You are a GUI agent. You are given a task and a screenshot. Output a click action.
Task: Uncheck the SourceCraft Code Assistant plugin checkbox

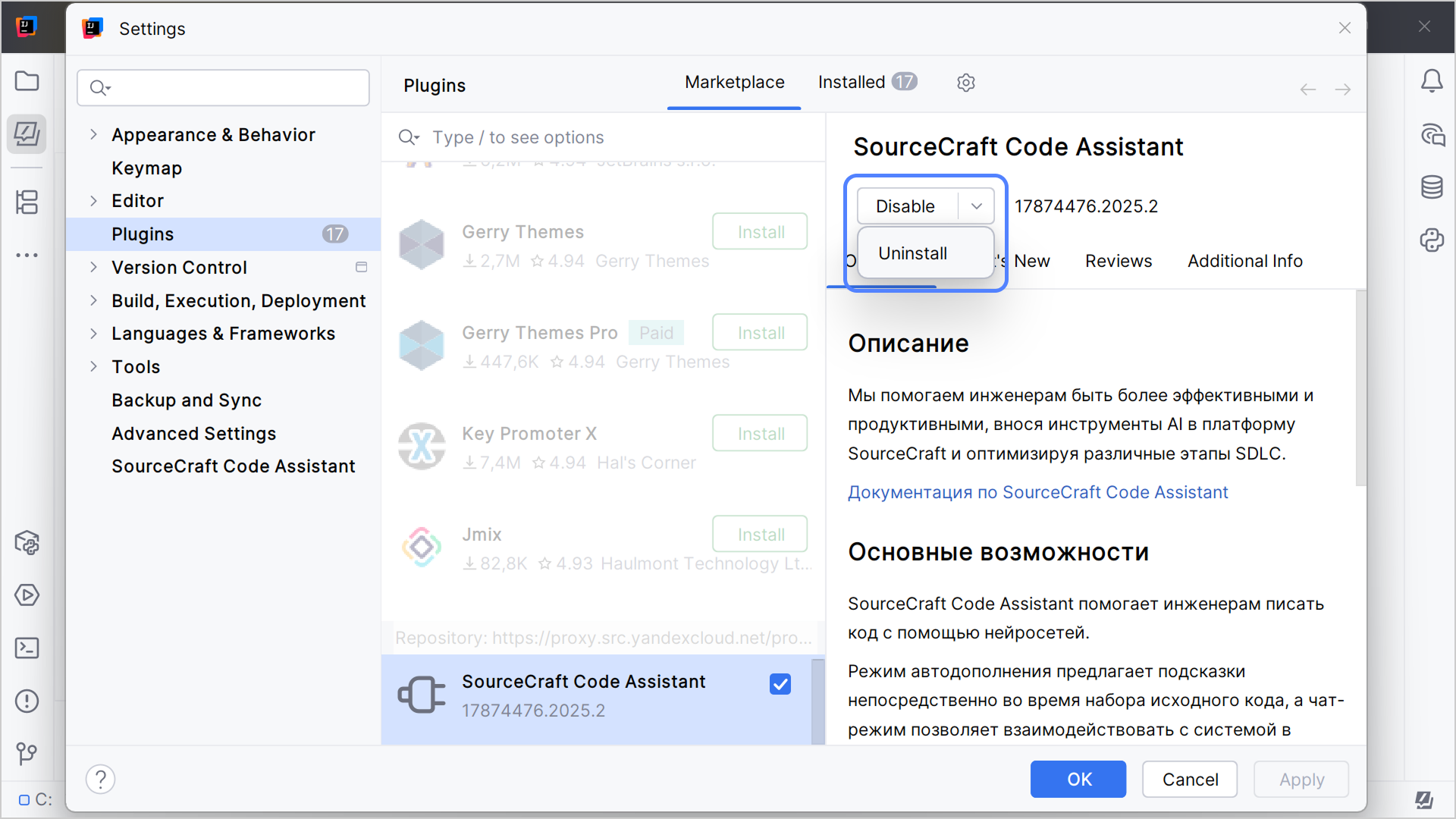coord(780,684)
